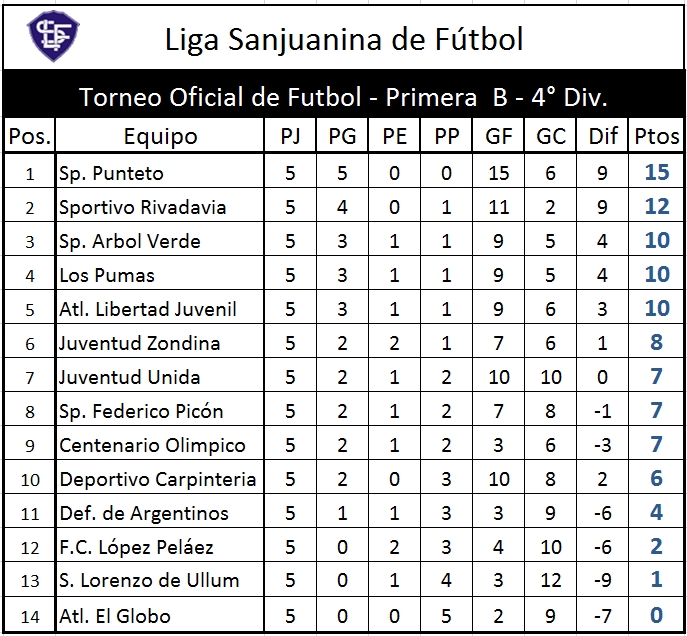Click the GF column header

click(x=499, y=136)
